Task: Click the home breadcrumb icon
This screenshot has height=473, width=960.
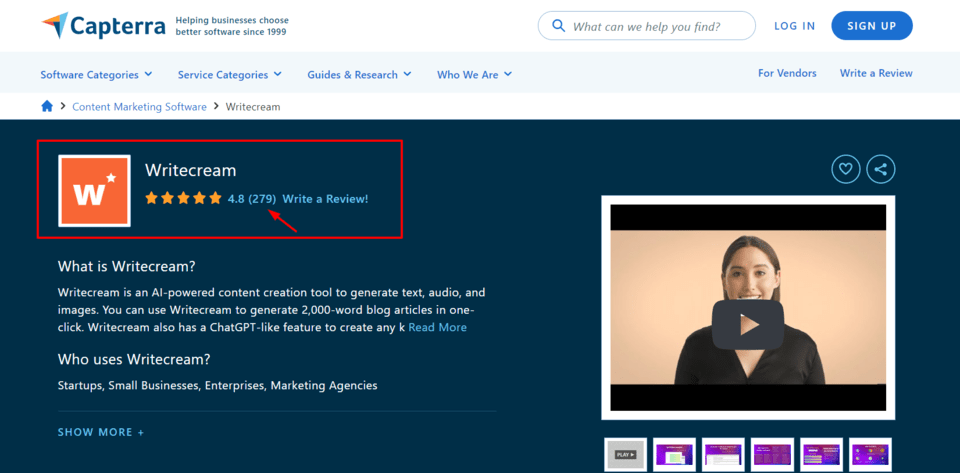Action: tap(47, 106)
